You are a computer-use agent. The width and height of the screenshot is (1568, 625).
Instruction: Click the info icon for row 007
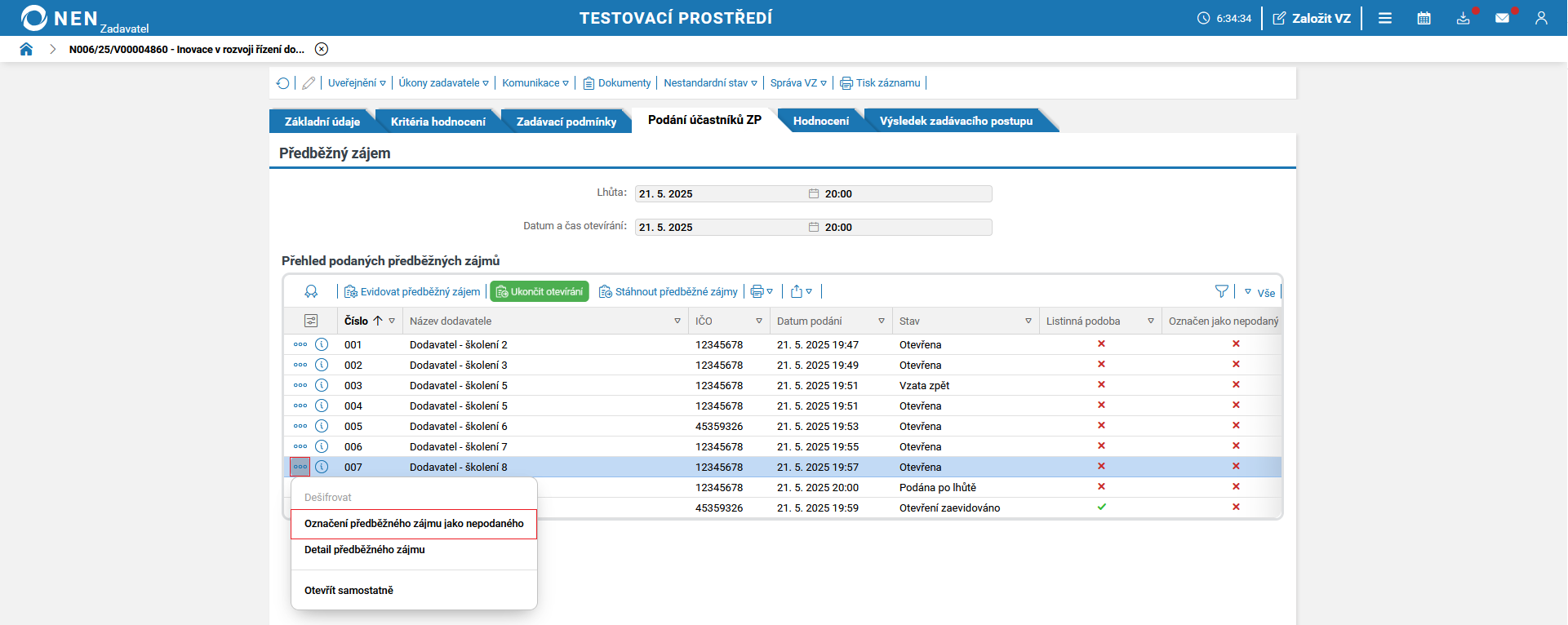[322, 467]
